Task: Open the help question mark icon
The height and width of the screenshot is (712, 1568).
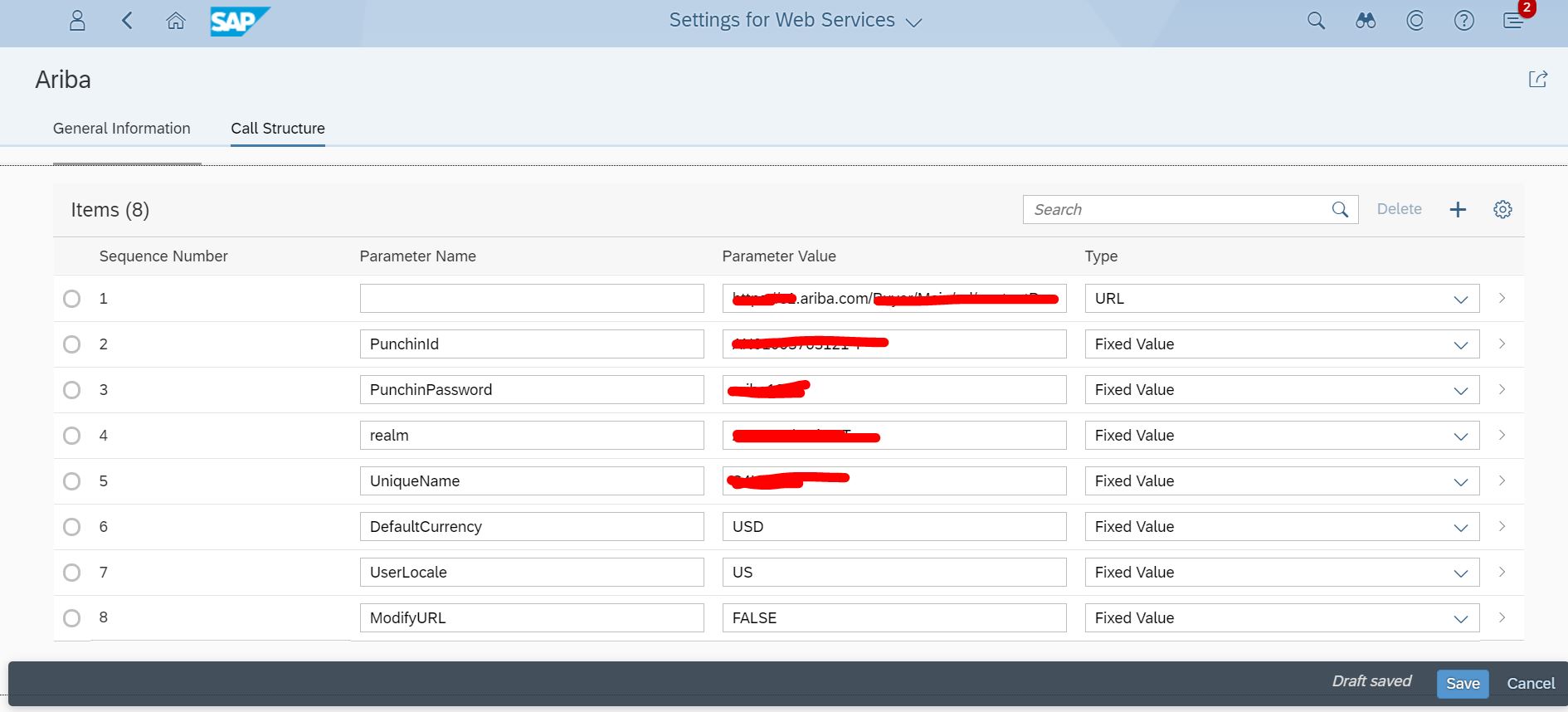Action: [1464, 21]
